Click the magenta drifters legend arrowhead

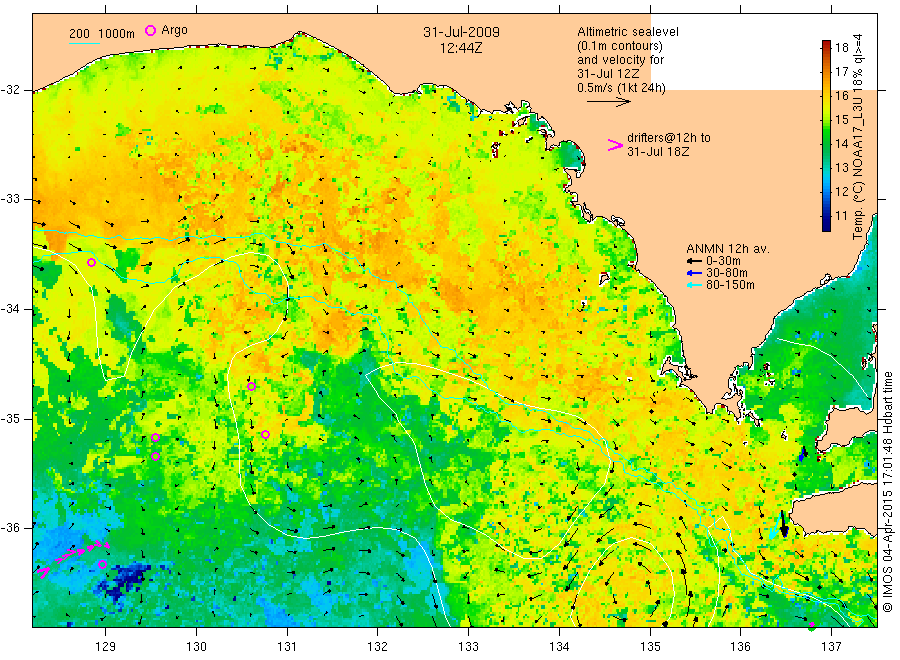(x=615, y=145)
